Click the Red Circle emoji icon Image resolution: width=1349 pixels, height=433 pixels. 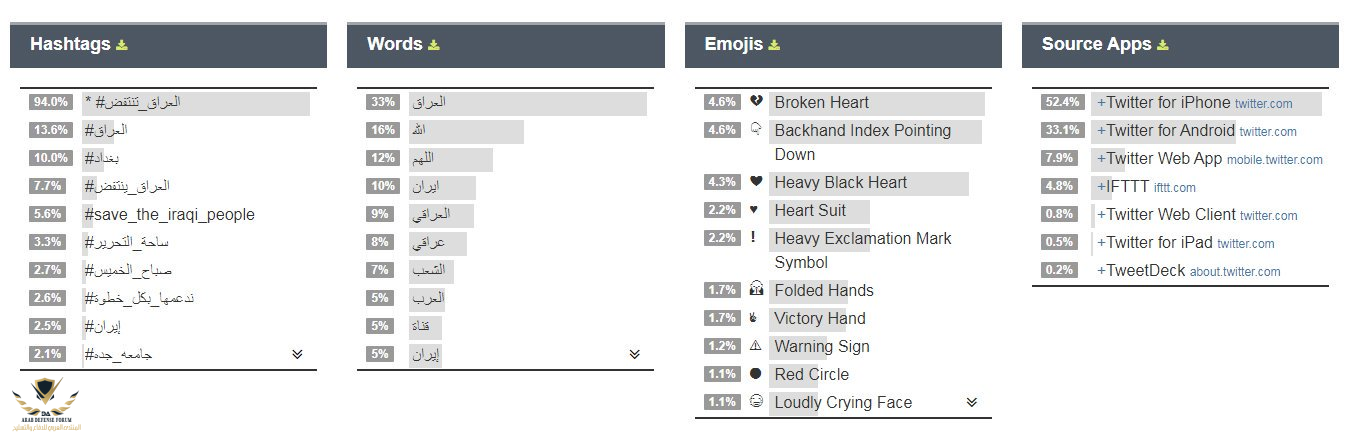[x=757, y=374]
